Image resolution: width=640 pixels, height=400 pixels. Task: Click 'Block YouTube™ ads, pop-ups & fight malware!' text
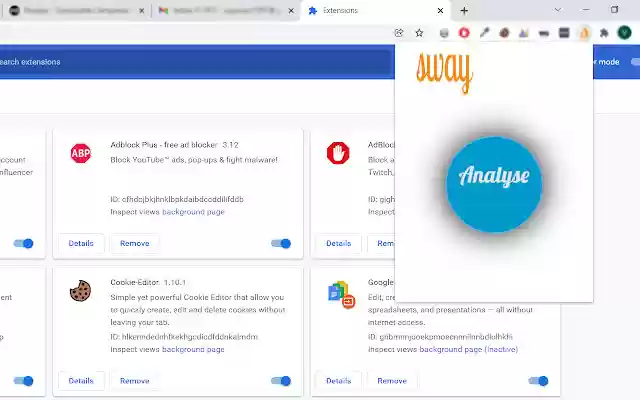(x=194, y=160)
